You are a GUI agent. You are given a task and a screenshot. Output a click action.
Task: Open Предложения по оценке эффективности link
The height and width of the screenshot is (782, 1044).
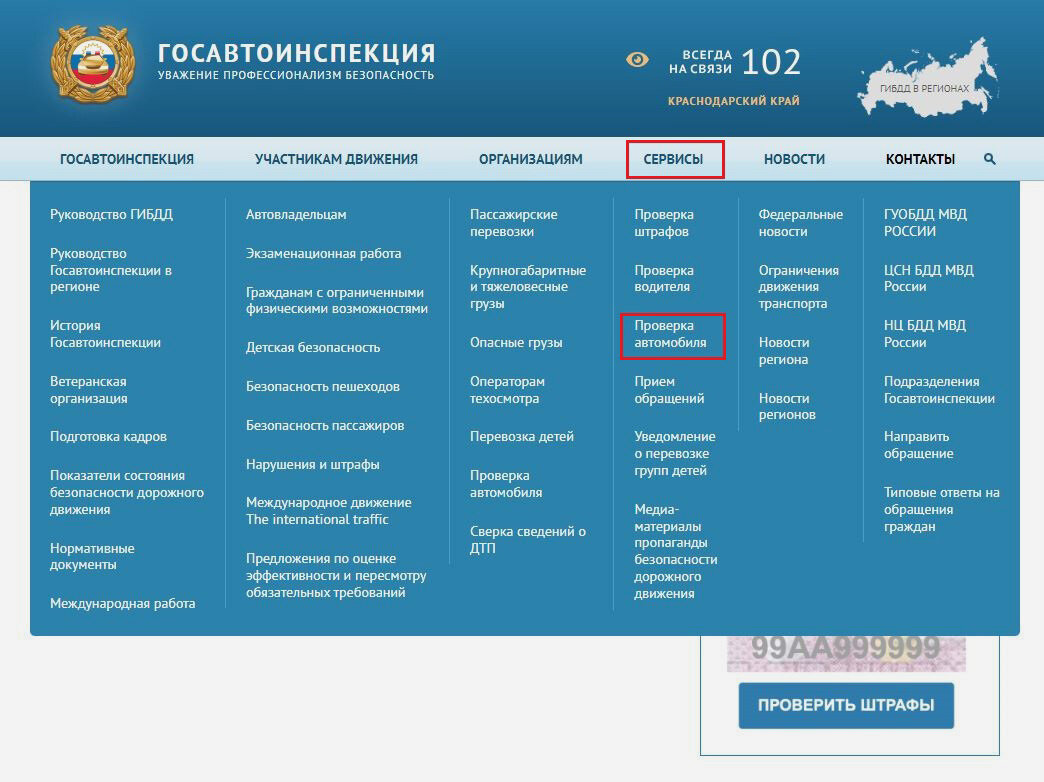point(336,576)
